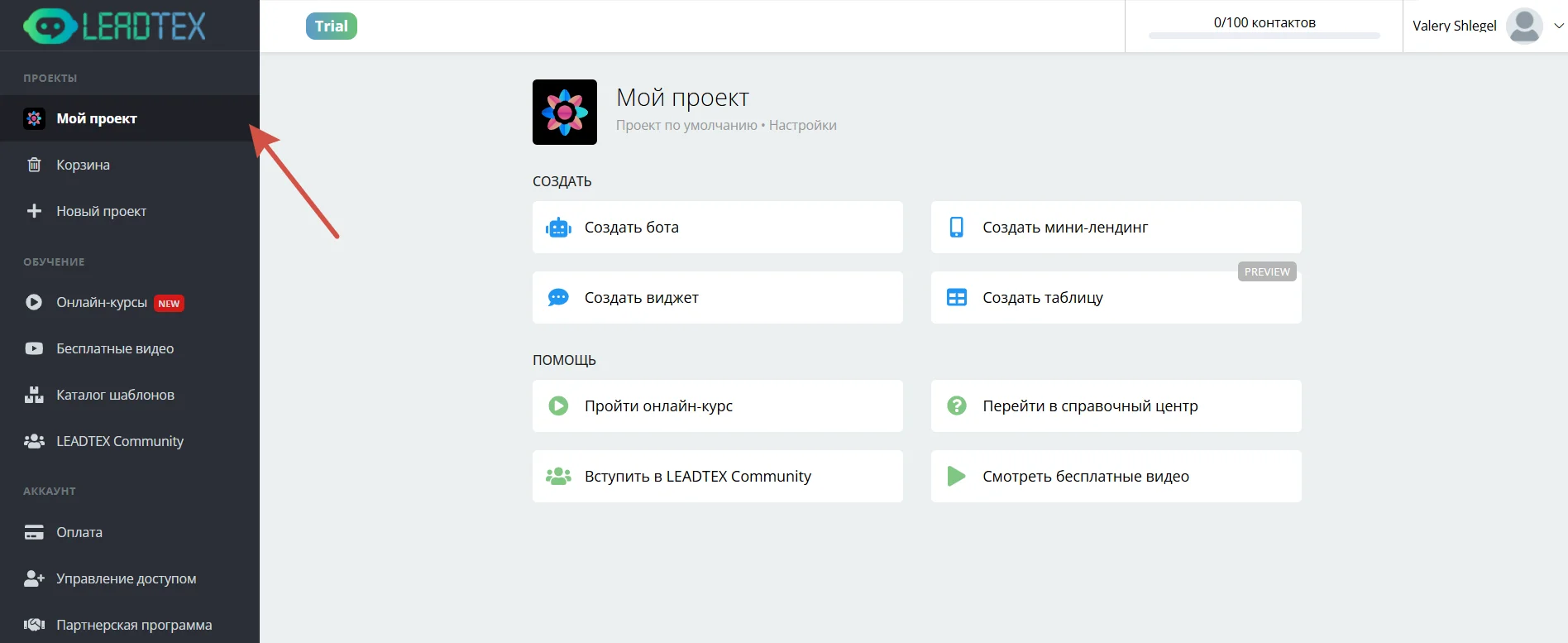Click the Пройти онлайн-курс button
Image resolution: width=1568 pixels, height=643 pixels.
click(x=718, y=405)
